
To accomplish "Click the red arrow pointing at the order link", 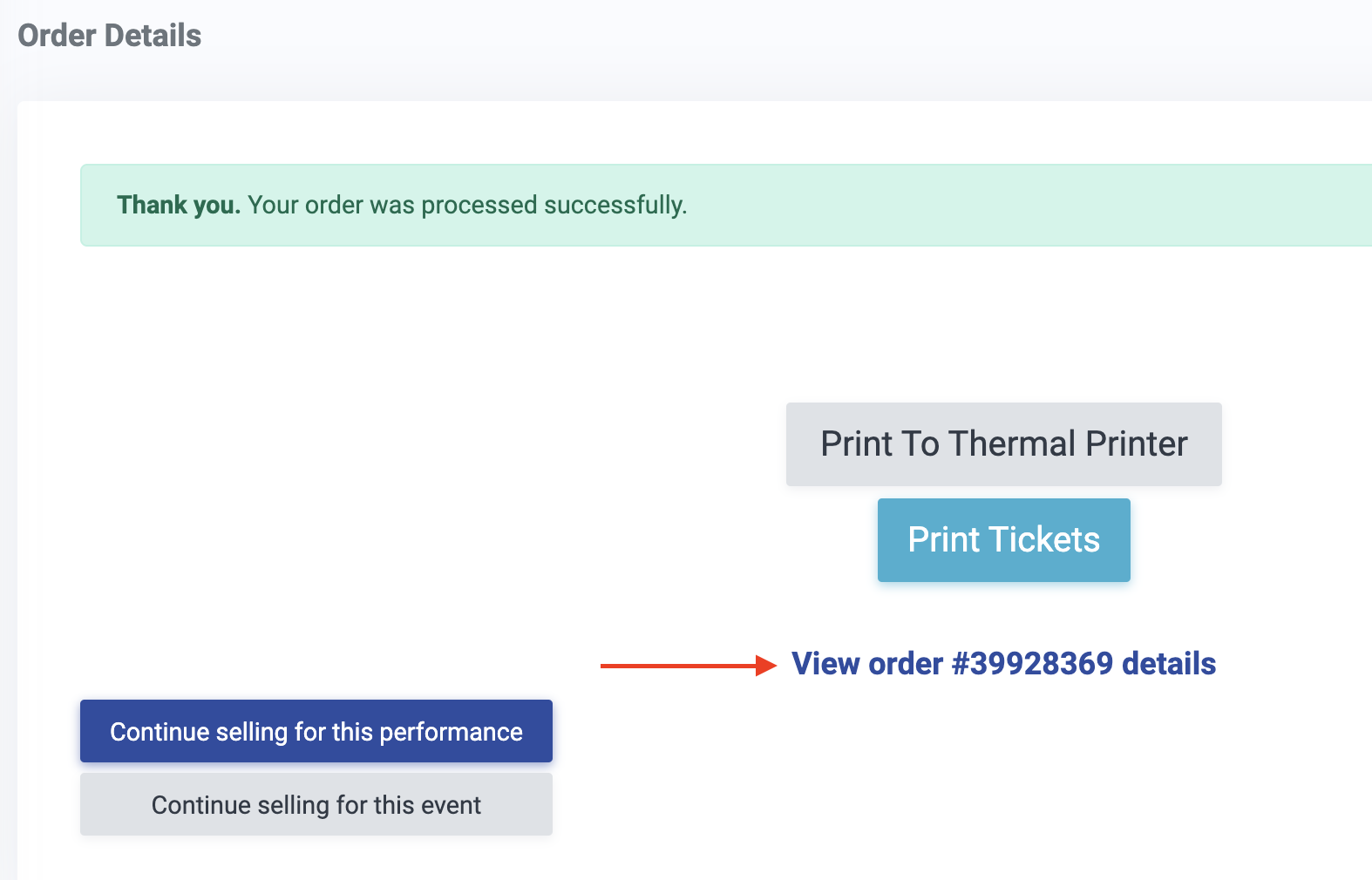I will (688, 666).
